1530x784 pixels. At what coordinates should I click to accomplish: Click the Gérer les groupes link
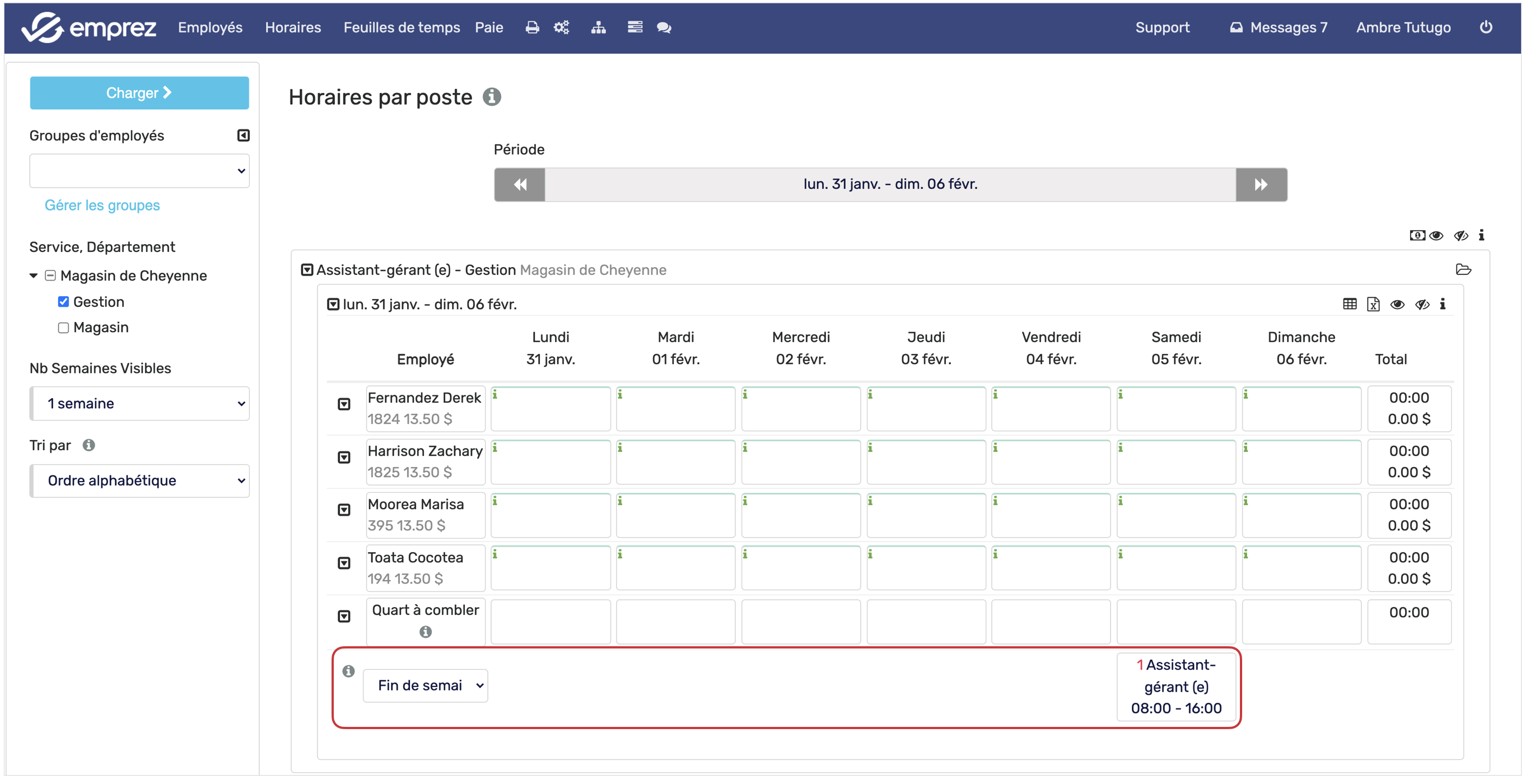click(x=102, y=205)
